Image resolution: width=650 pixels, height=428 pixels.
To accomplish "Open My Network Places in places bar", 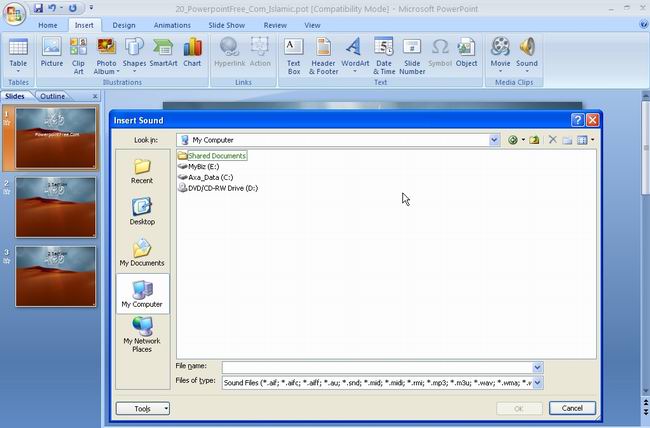I will click(x=142, y=334).
